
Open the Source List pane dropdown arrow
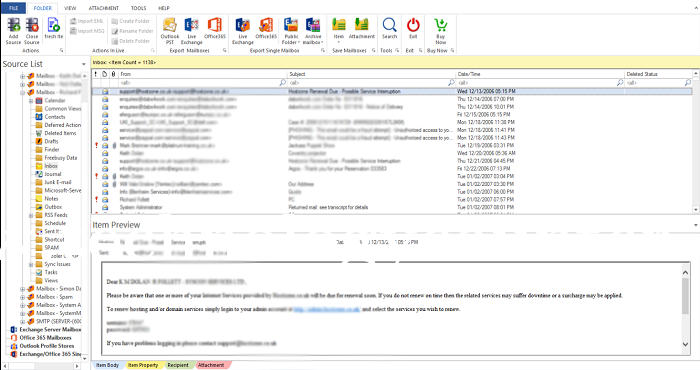pos(83,64)
